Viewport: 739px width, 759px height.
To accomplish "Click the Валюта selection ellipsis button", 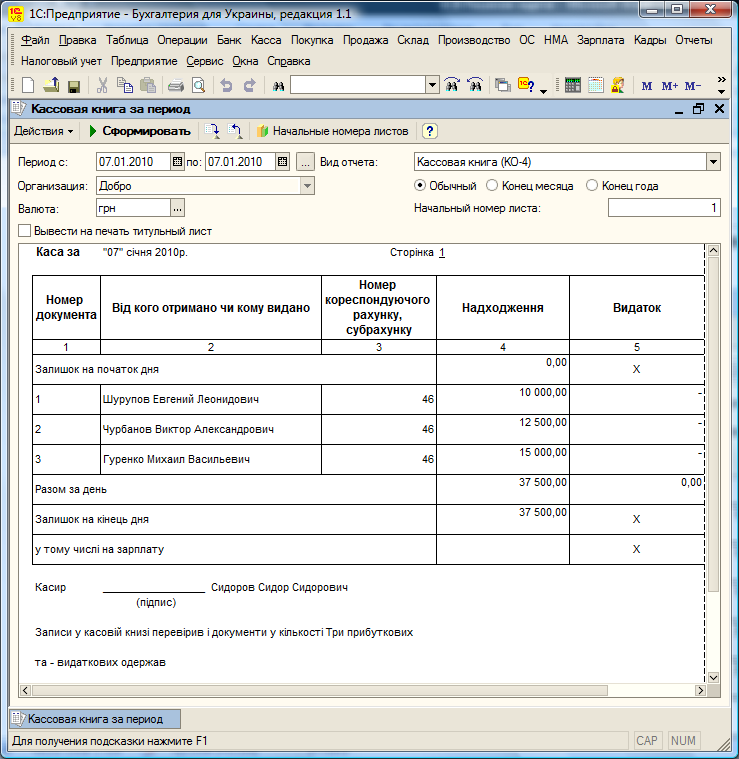I will [178, 209].
